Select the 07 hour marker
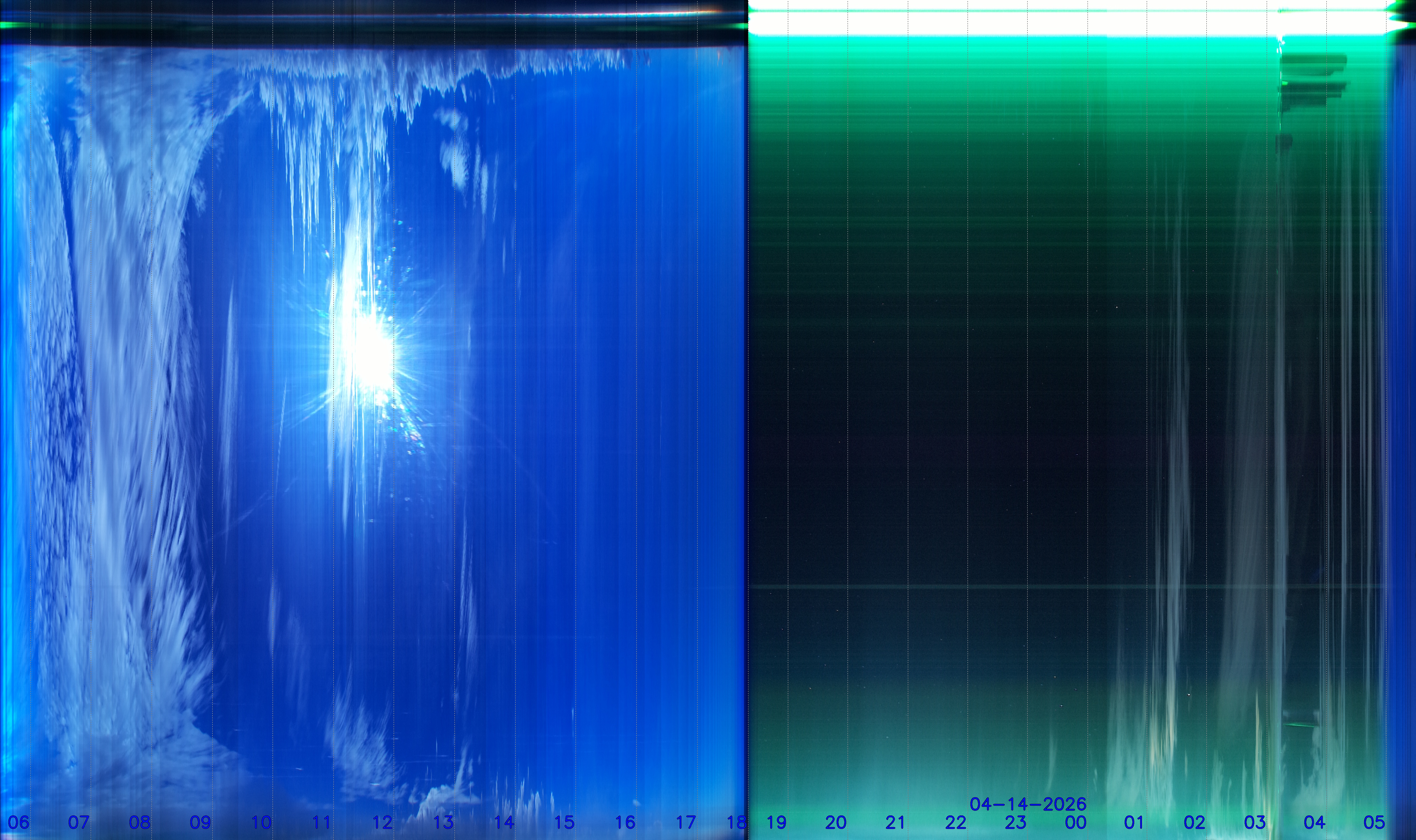 coord(79,822)
